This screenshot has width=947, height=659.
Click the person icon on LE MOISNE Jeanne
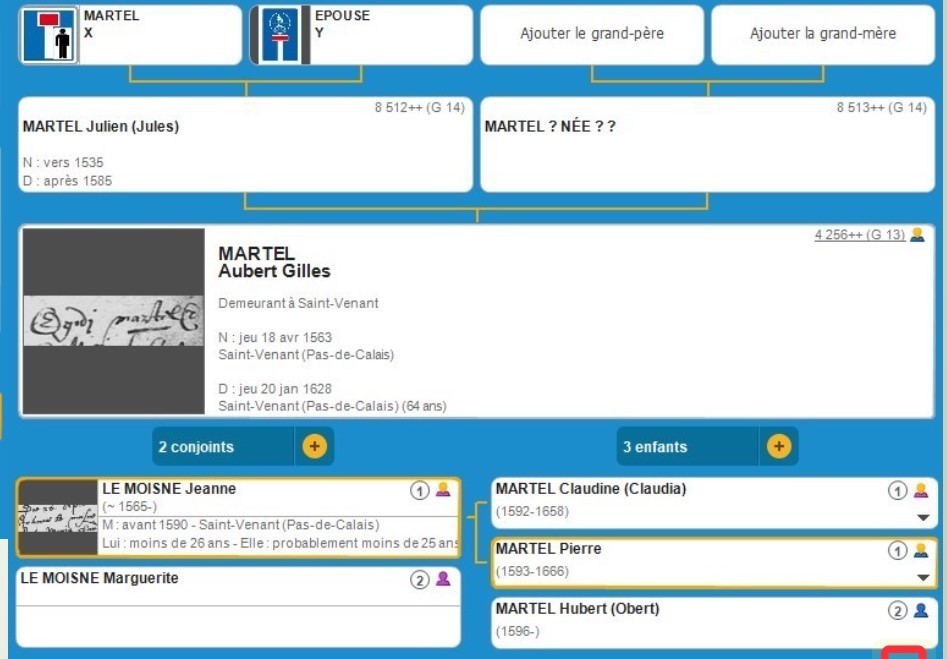443,490
